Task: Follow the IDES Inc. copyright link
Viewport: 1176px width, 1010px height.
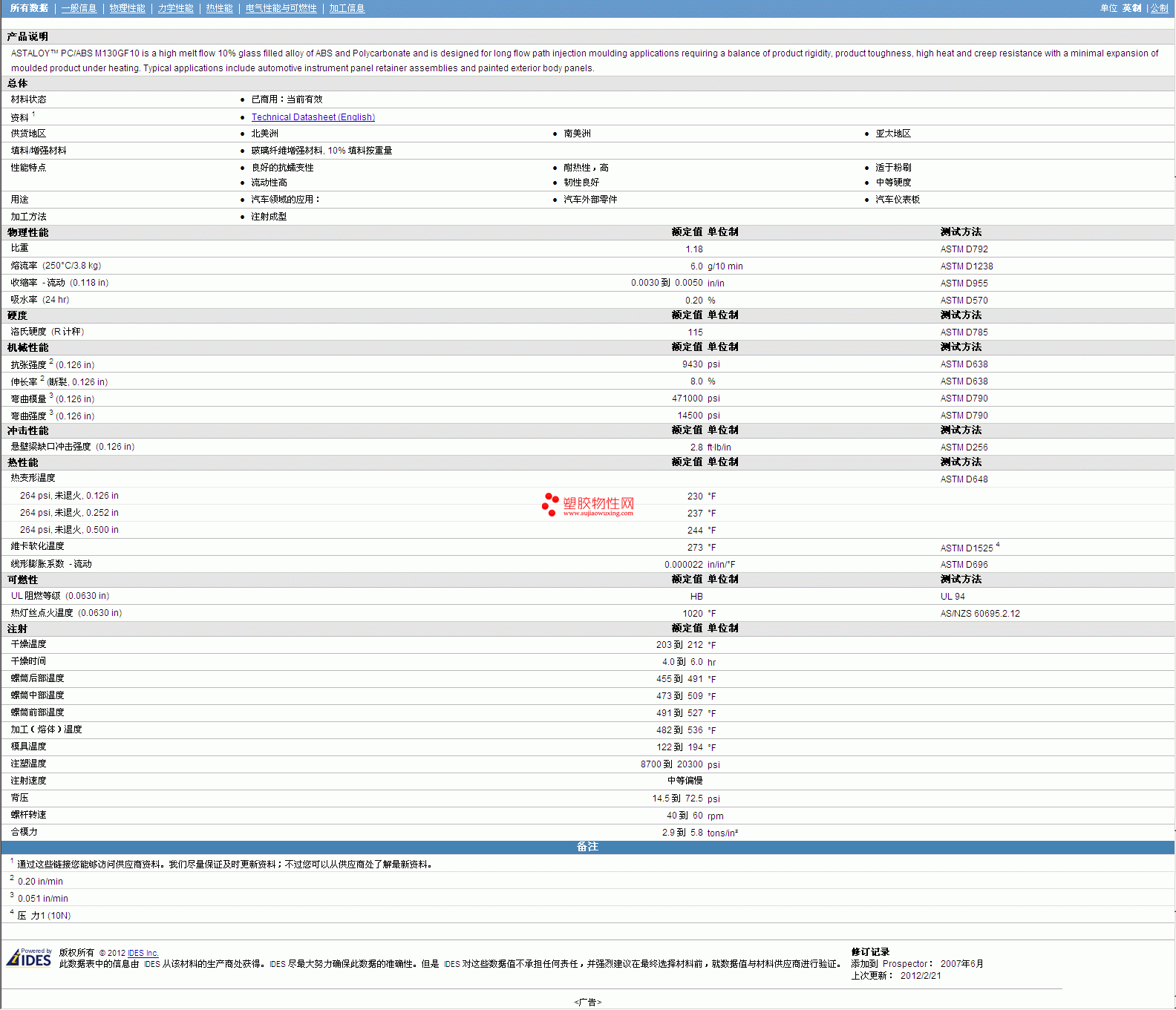Action: pos(143,953)
